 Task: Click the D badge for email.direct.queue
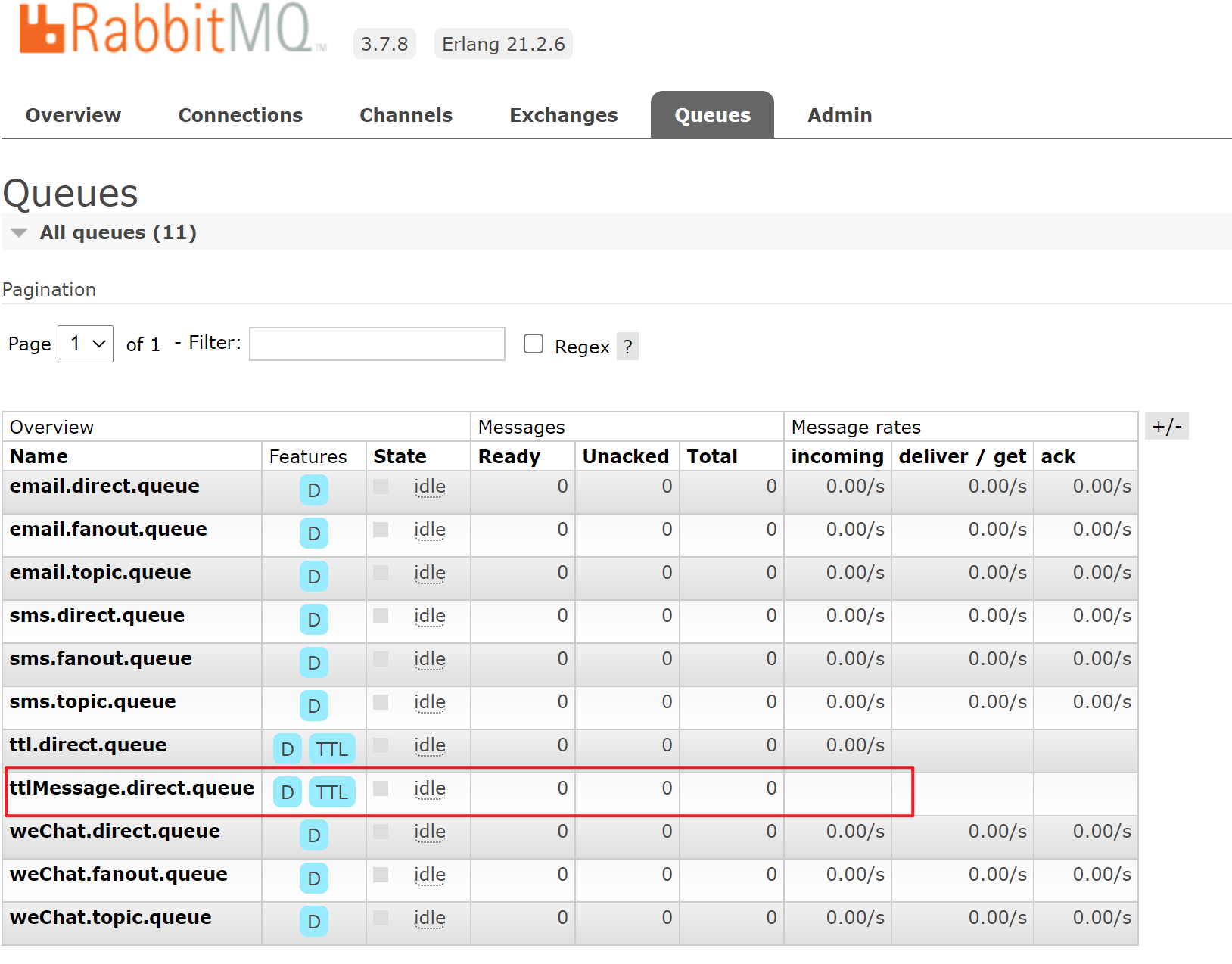click(x=313, y=490)
